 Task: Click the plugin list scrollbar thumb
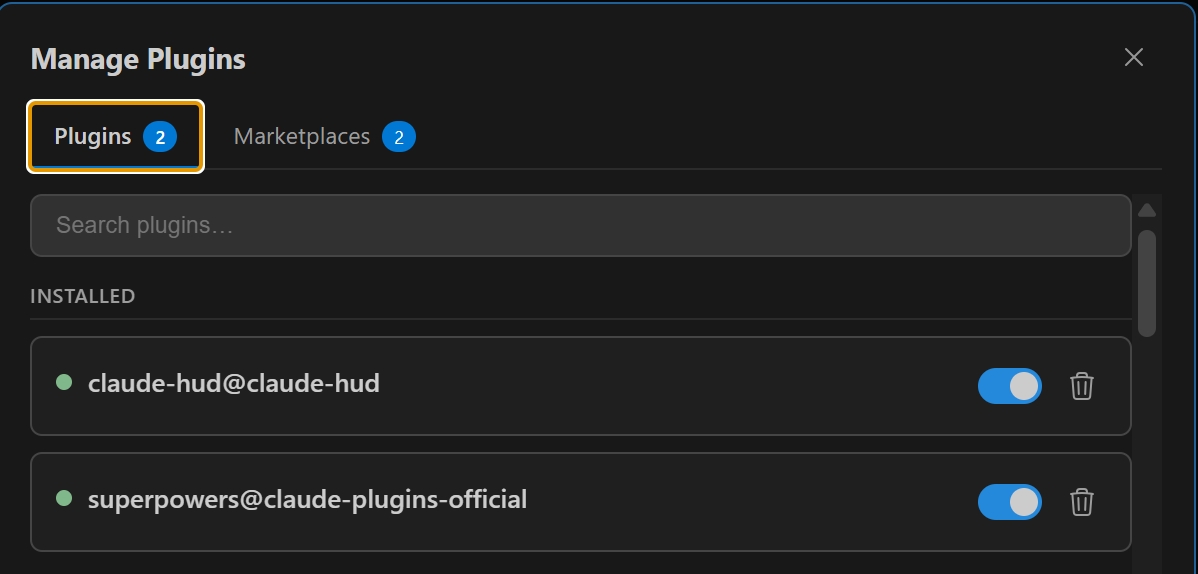tap(1147, 283)
